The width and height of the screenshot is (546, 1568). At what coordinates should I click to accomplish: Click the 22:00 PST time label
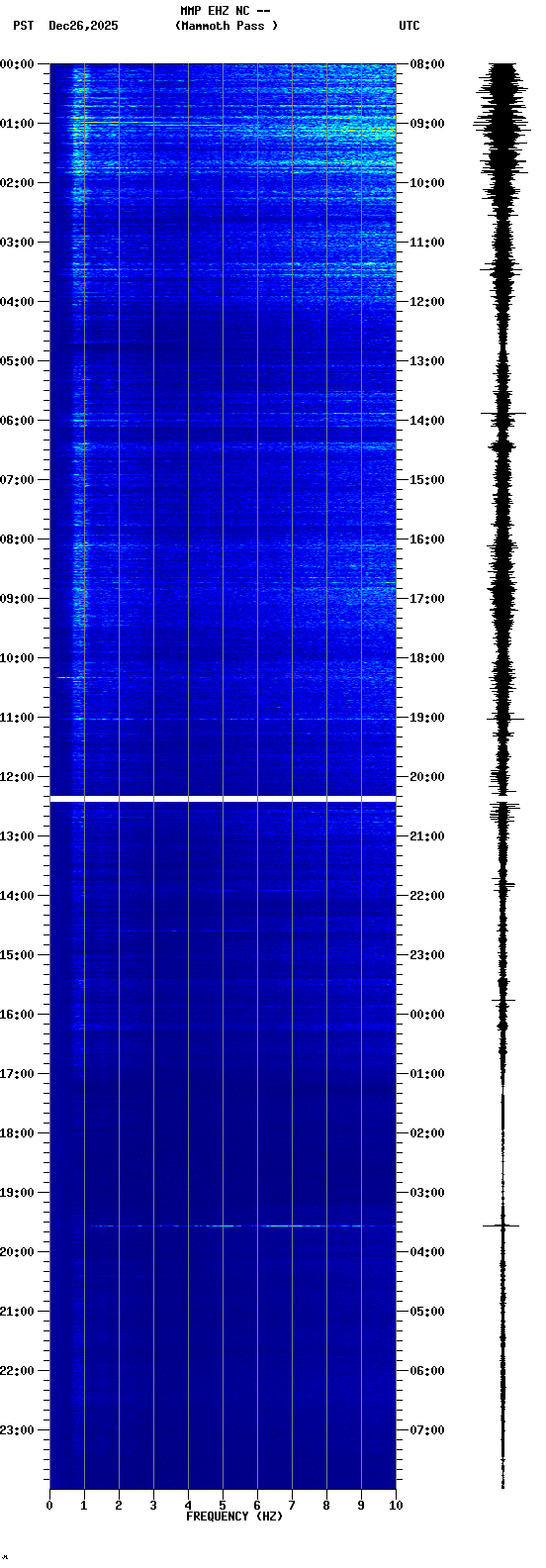click(x=18, y=1371)
